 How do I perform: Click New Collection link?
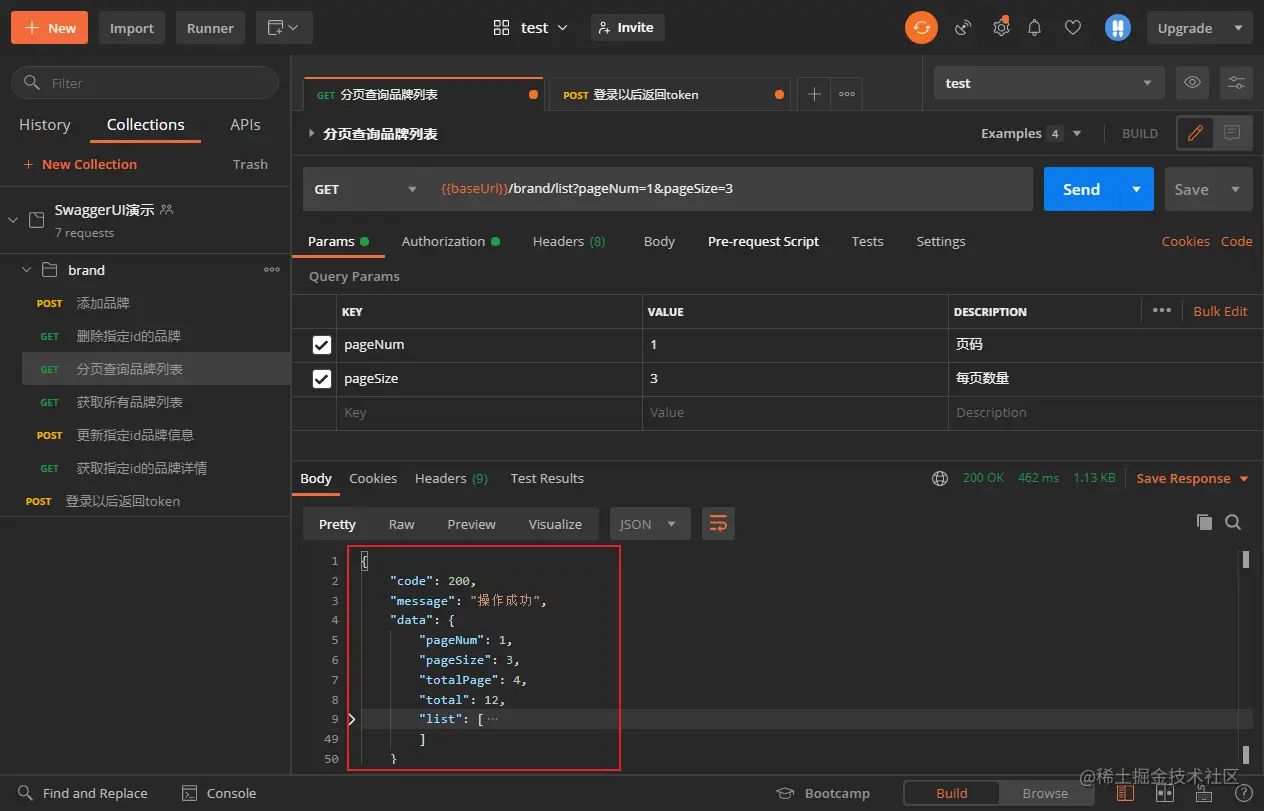click(80, 164)
